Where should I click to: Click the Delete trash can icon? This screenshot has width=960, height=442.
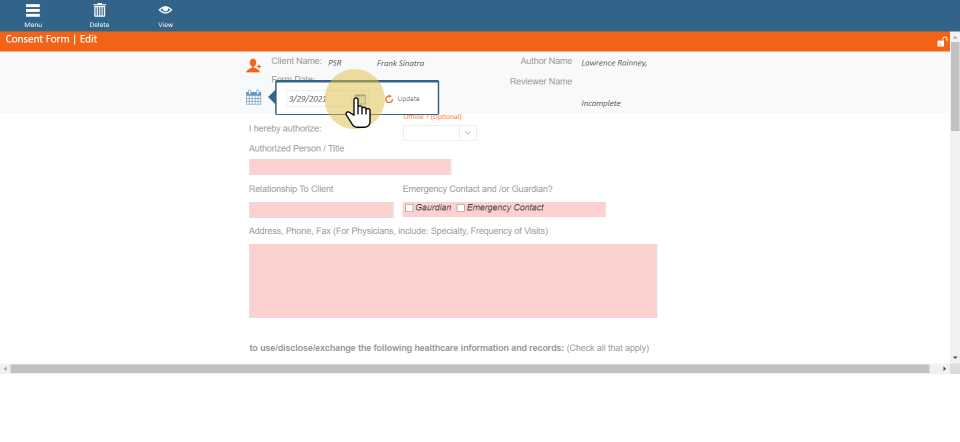(99, 11)
